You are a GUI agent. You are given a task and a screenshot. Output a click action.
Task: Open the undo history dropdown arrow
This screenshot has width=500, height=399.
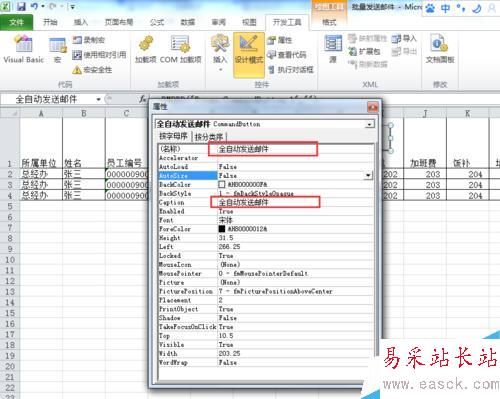(x=43, y=6)
